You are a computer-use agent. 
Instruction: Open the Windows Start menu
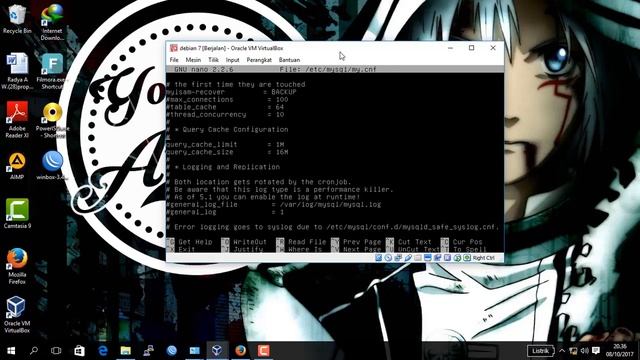tap(11, 351)
